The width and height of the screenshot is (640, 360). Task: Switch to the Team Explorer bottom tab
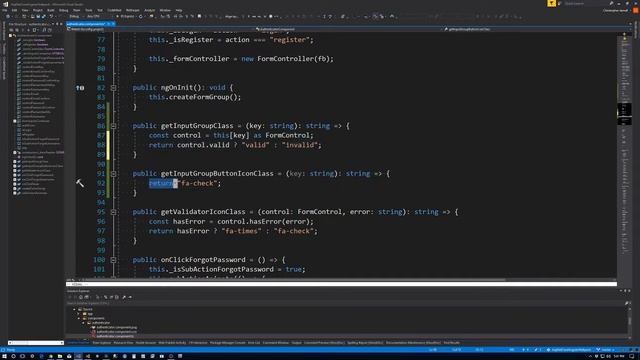pos(102,343)
